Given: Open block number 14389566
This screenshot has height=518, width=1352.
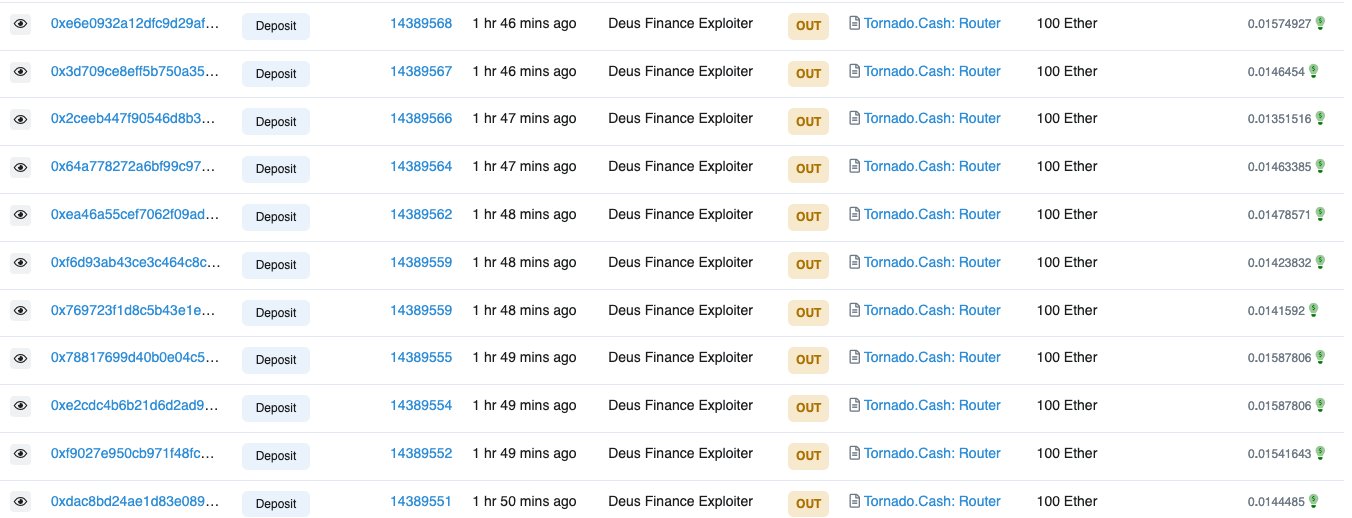Looking at the screenshot, I should (x=421, y=118).
